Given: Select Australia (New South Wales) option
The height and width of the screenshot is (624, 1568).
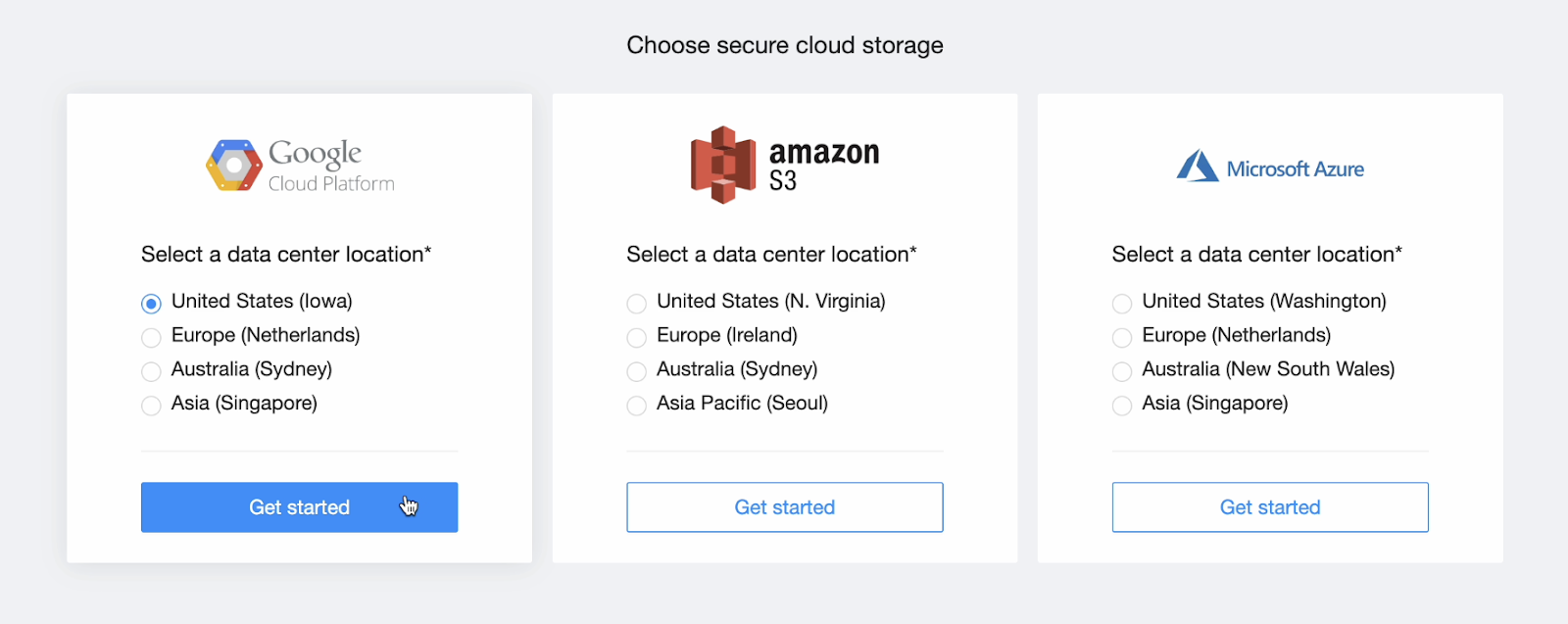Looking at the screenshot, I should click(1122, 372).
